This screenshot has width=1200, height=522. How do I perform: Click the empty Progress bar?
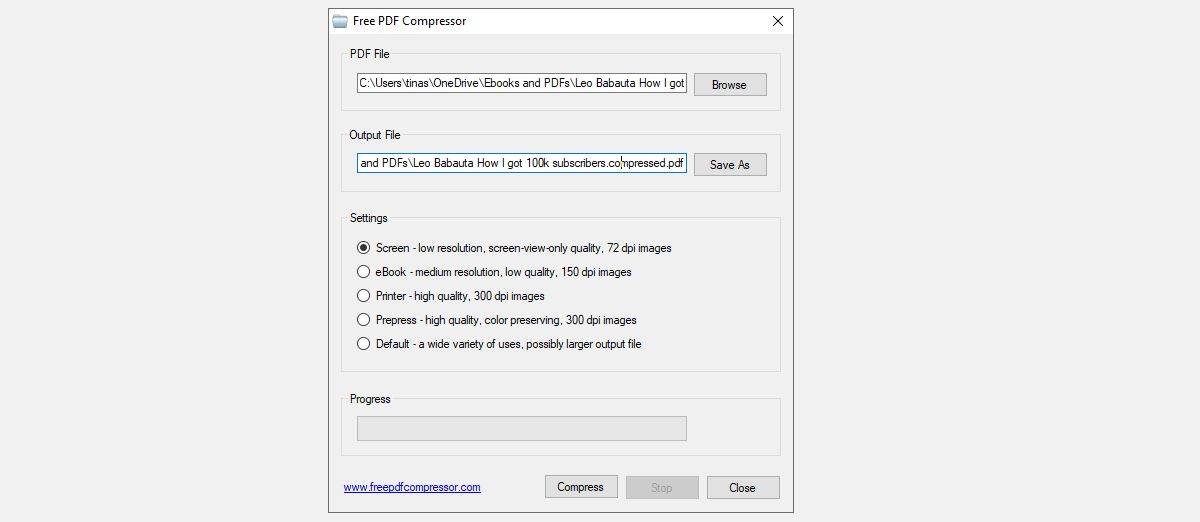(x=521, y=428)
